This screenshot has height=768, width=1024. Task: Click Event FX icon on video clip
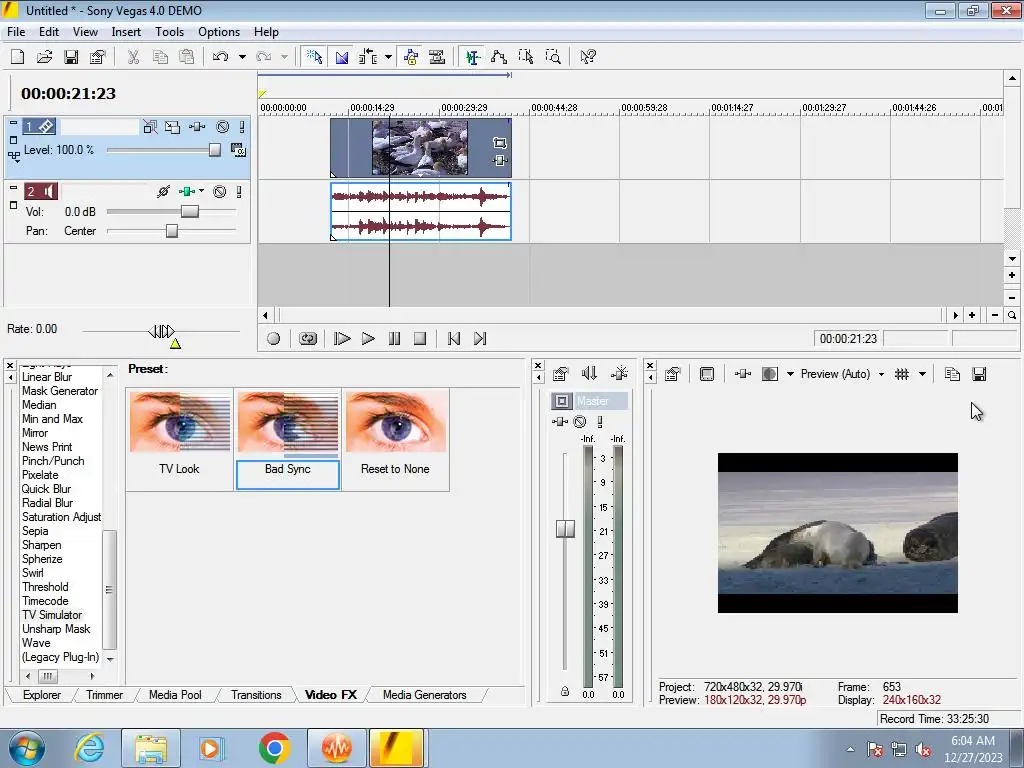point(500,160)
